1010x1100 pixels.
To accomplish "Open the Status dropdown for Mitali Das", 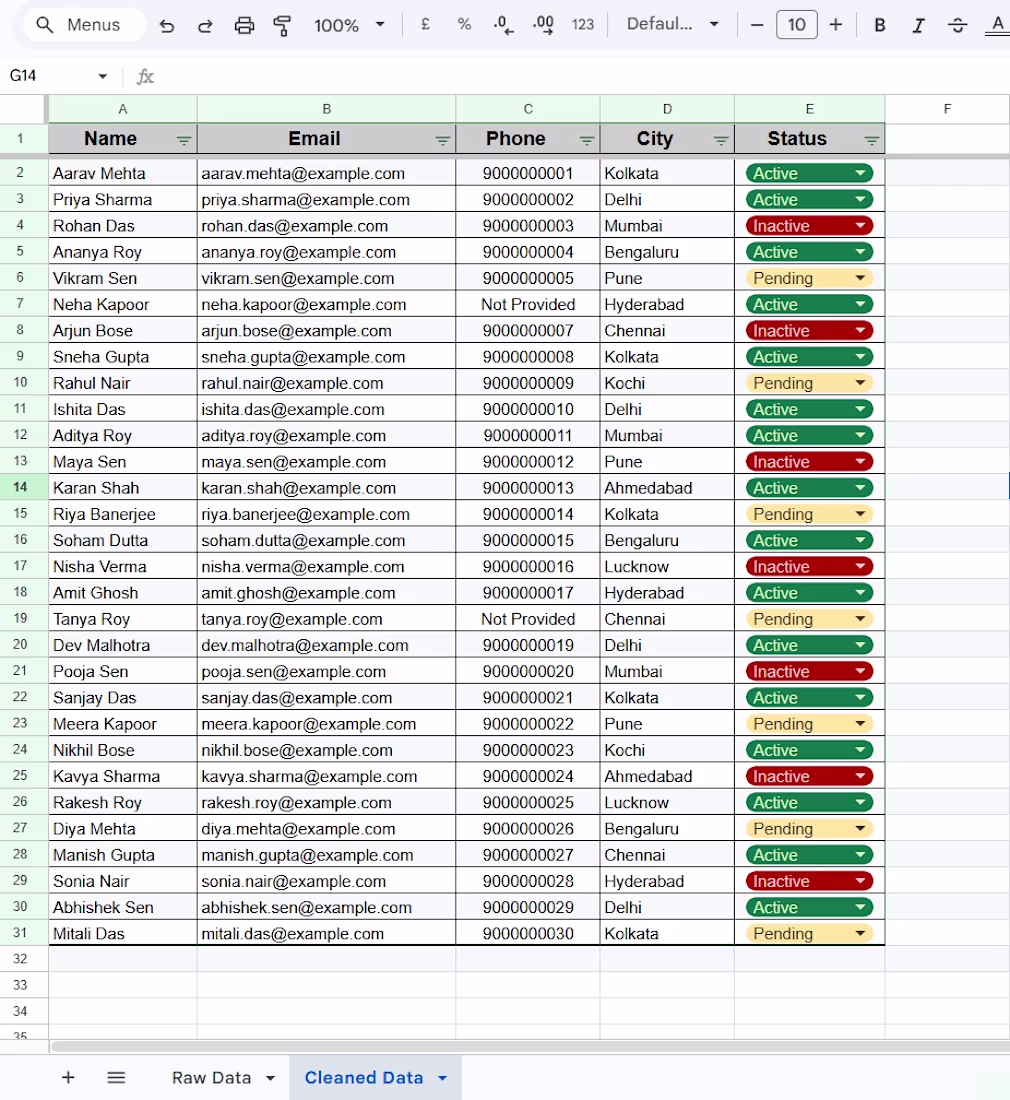I will [861, 934].
